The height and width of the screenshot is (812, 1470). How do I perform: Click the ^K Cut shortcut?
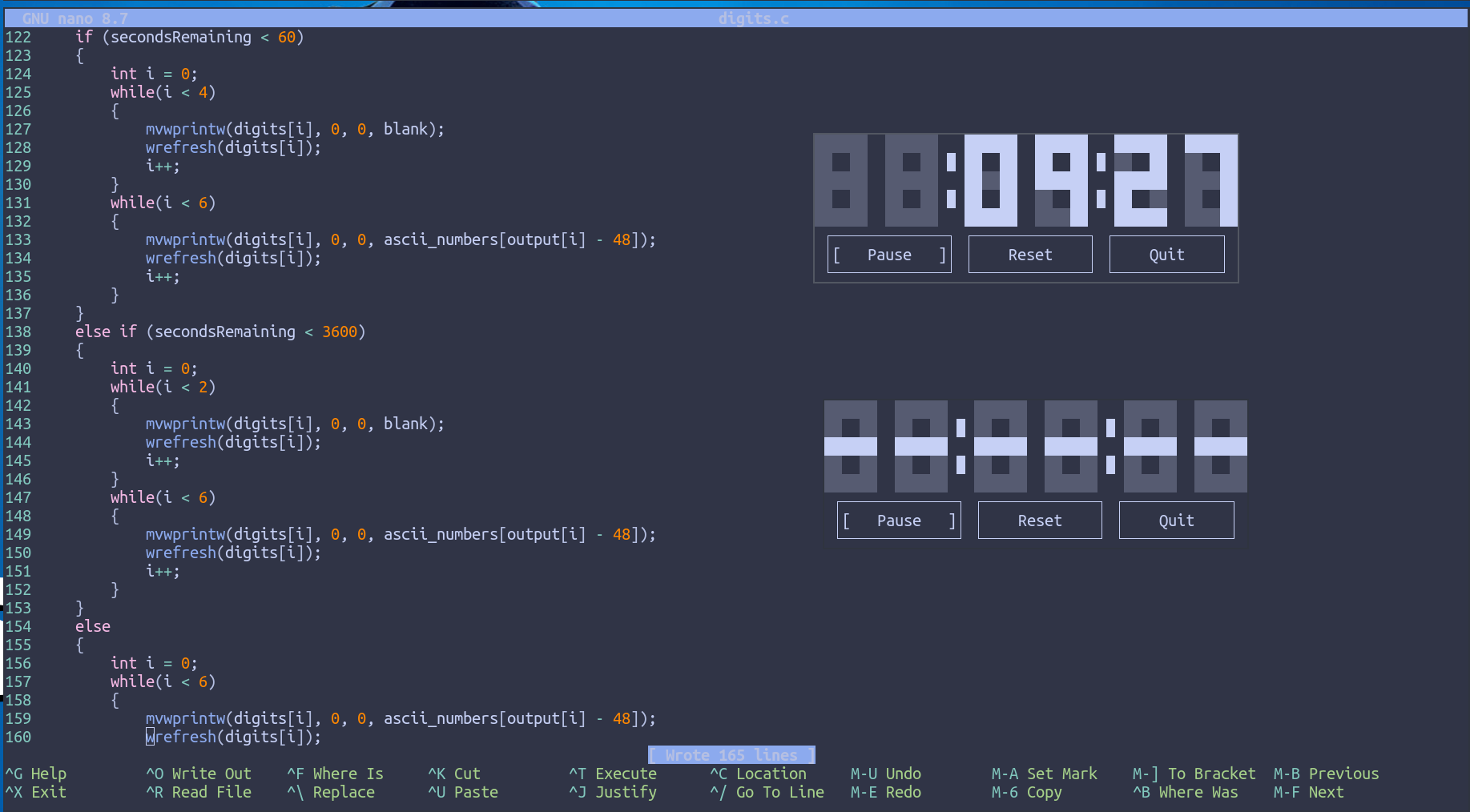454,774
